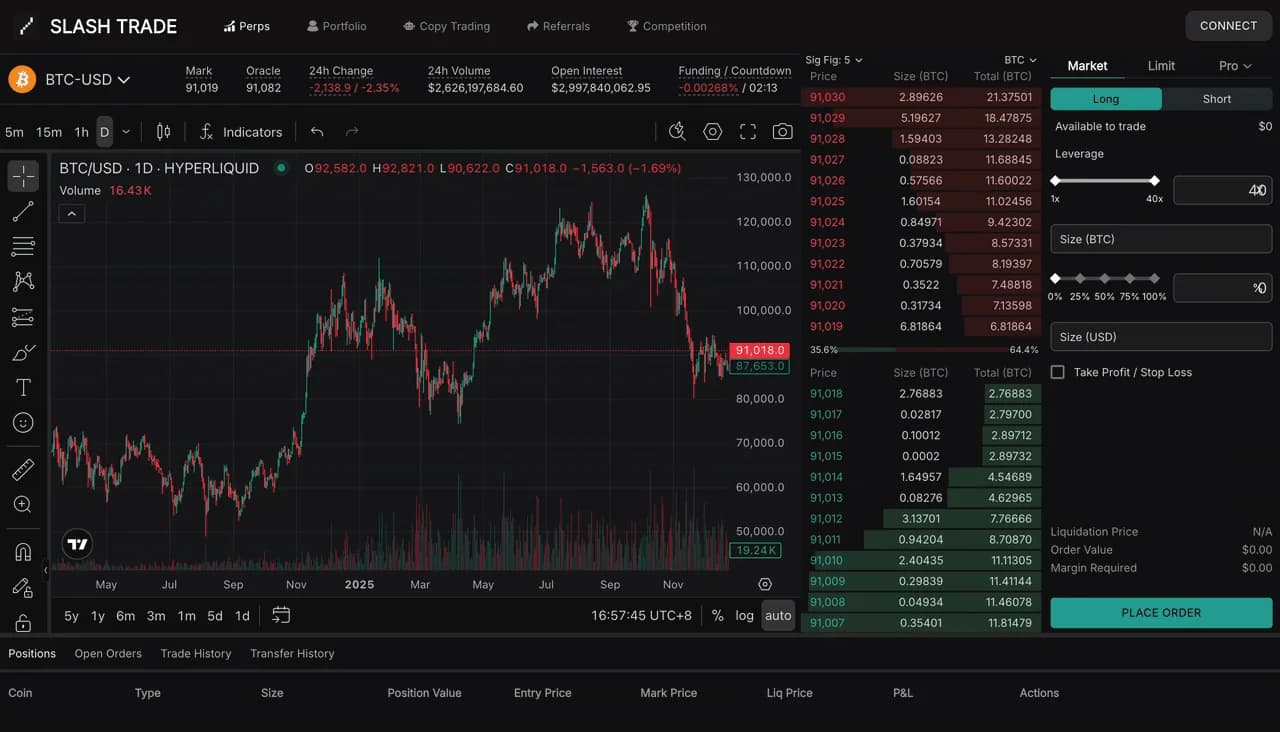Open Referrals page
Image resolution: width=1280 pixels, height=732 pixels.
point(559,26)
